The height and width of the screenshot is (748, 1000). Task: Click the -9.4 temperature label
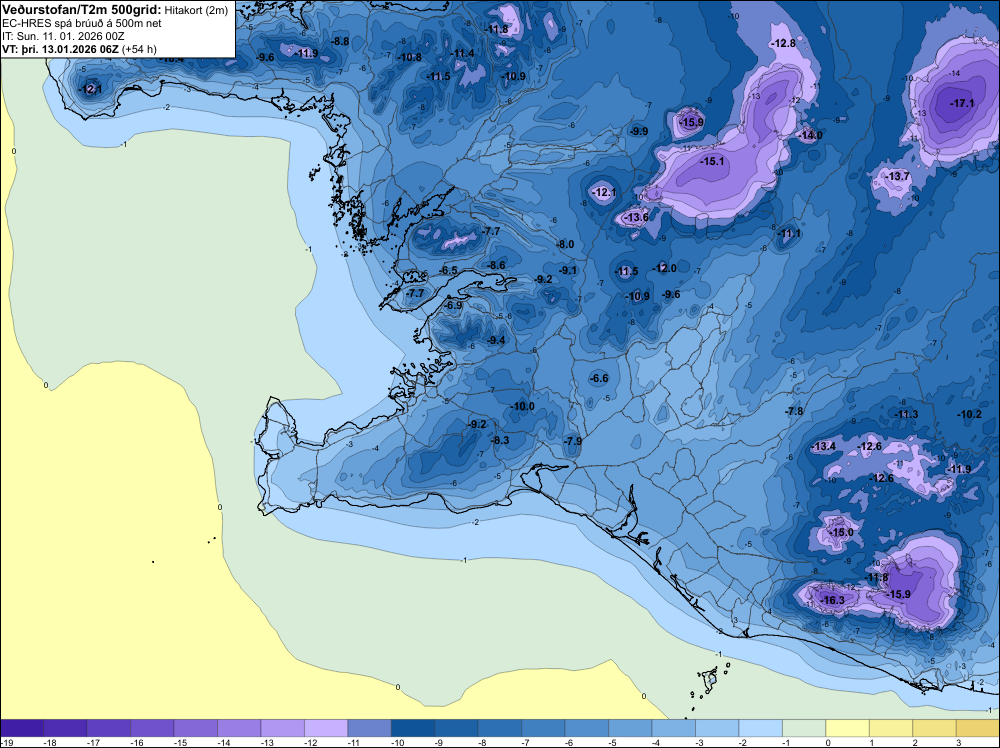pyautogui.click(x=496, y=341)
